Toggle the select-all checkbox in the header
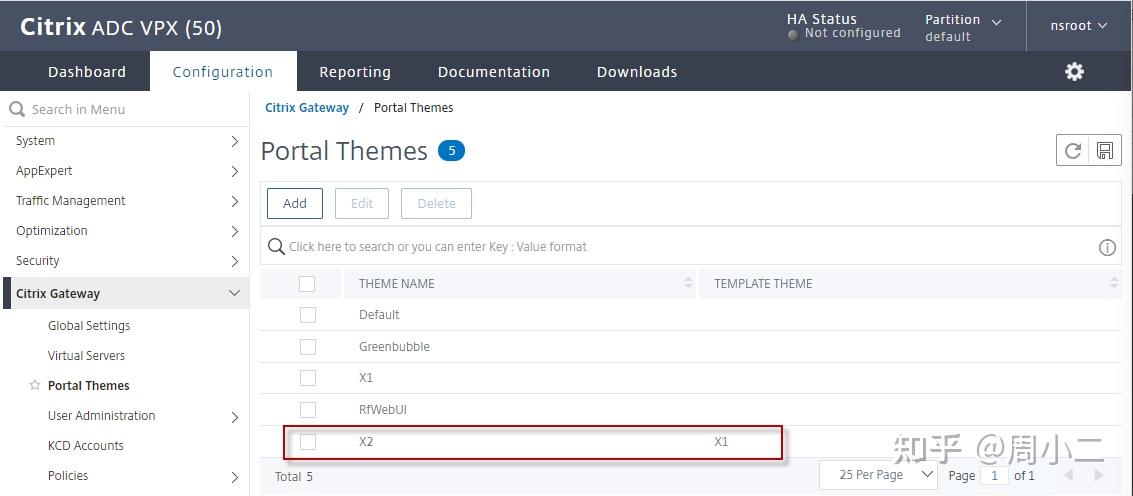1133x496 pixels. [x=307, y=283]
